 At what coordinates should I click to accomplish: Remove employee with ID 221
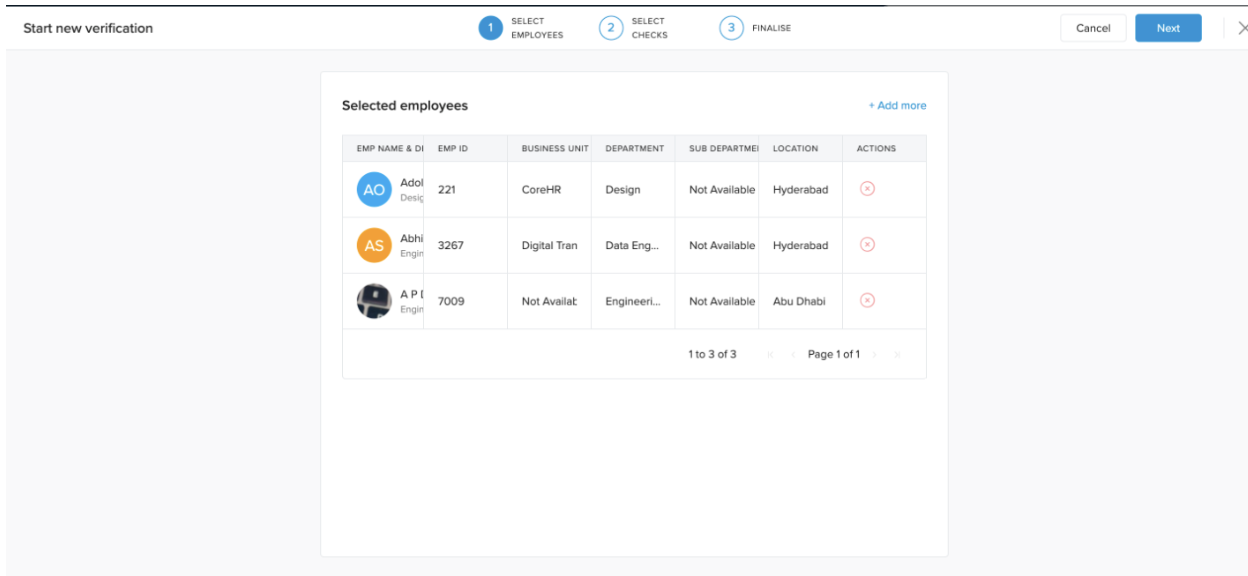(x=867, y=189)
